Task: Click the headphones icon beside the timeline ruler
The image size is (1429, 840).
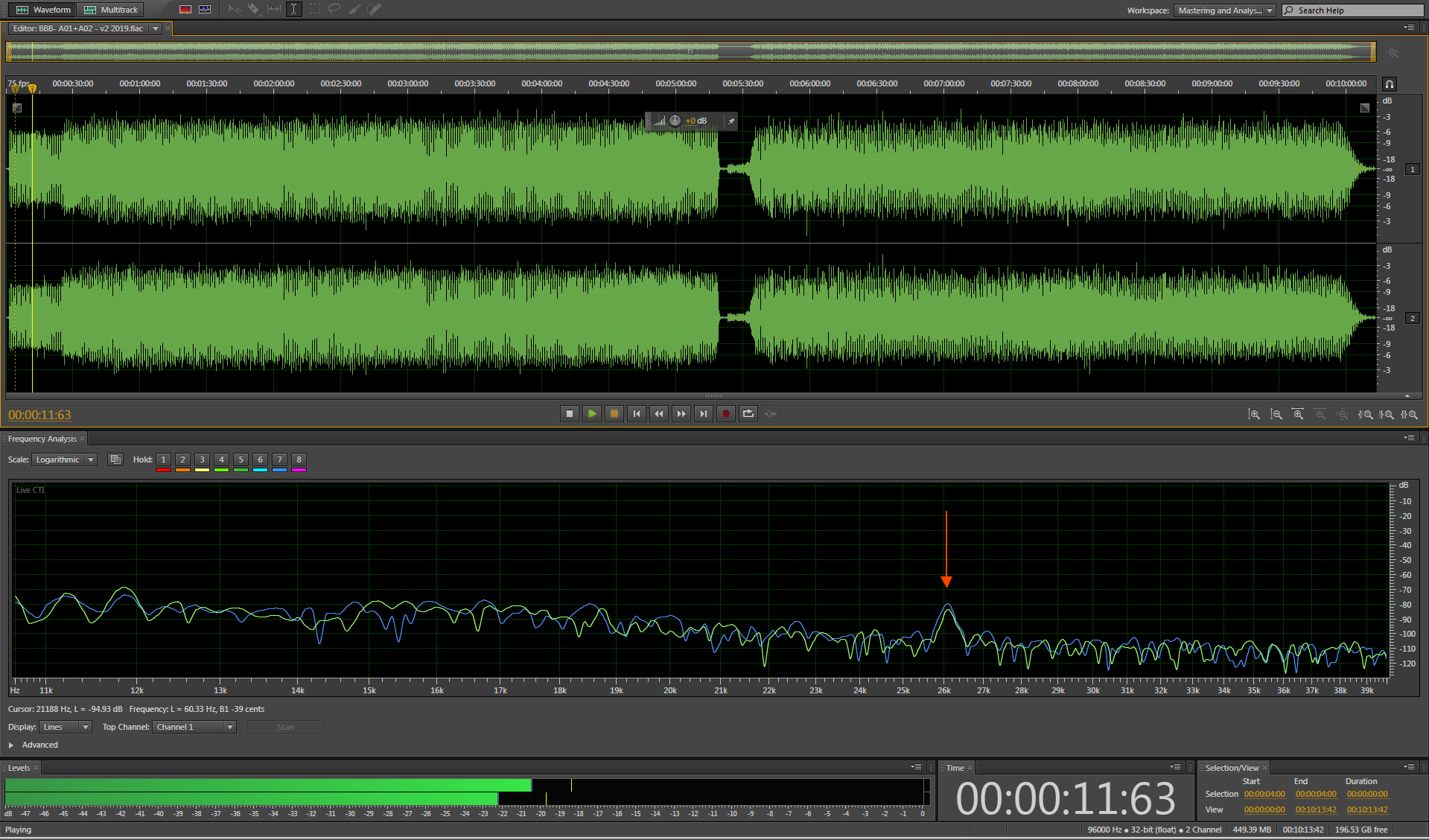Action: click(1389, 84)
